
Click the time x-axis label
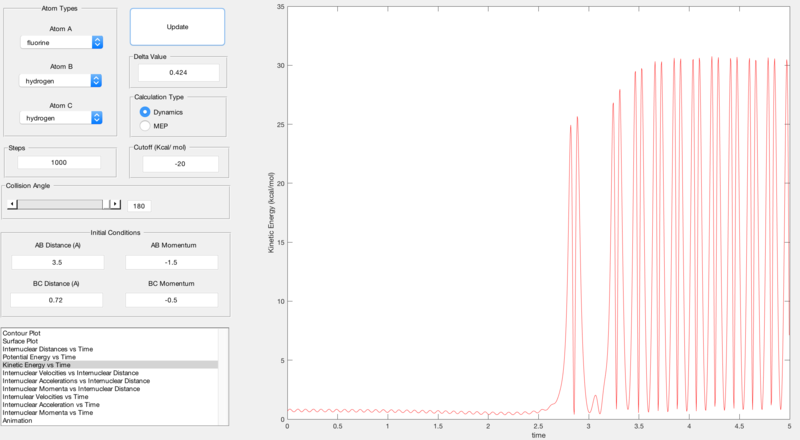pos(538,435)
